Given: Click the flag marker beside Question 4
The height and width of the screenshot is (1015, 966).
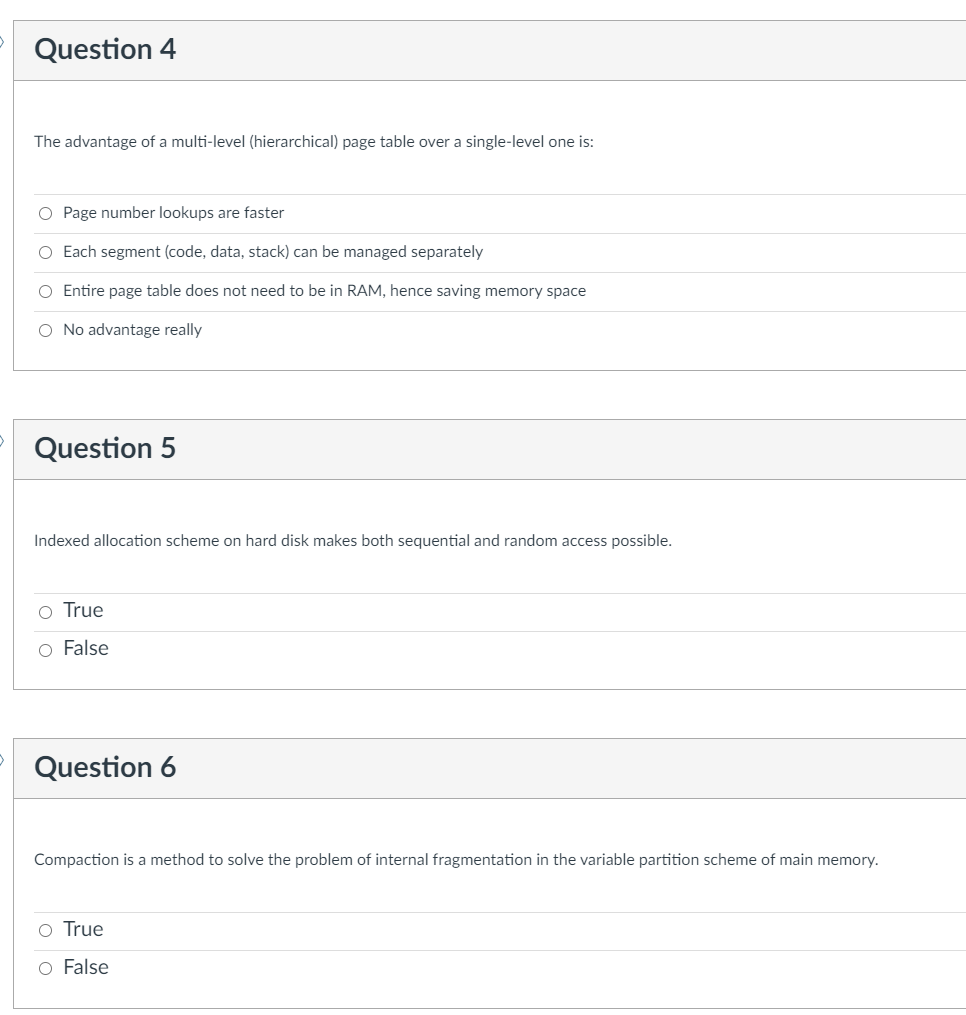Looking at the screenshot, I should pos(2,43).
